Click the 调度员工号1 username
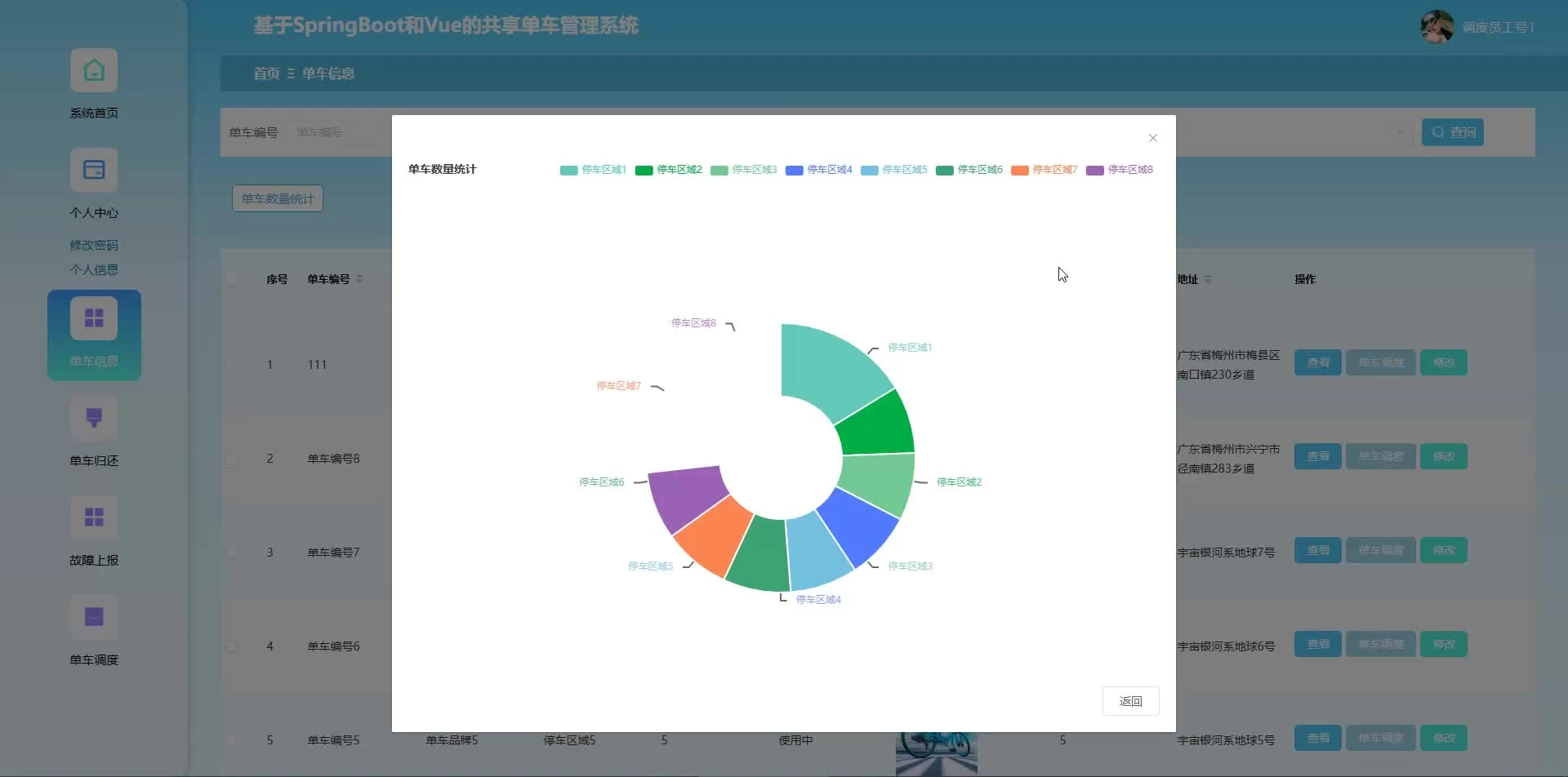 [x=1499, y=28]
